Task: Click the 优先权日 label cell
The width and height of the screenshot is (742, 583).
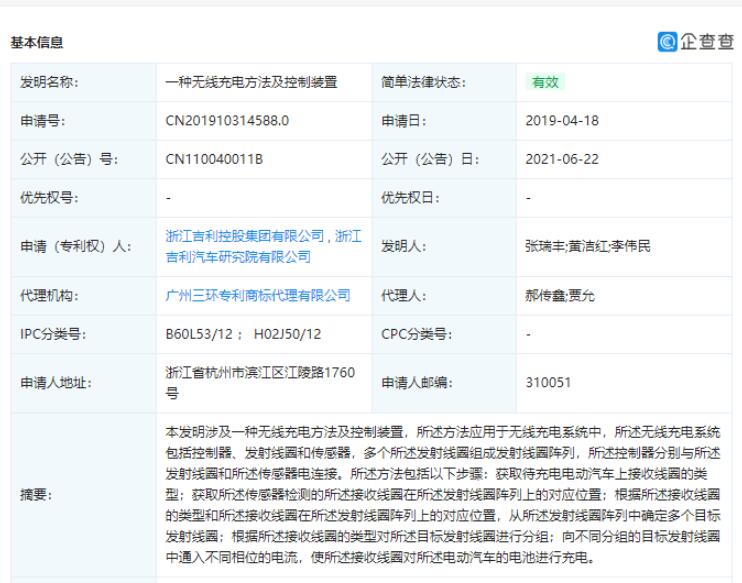Action: (444, 198)
